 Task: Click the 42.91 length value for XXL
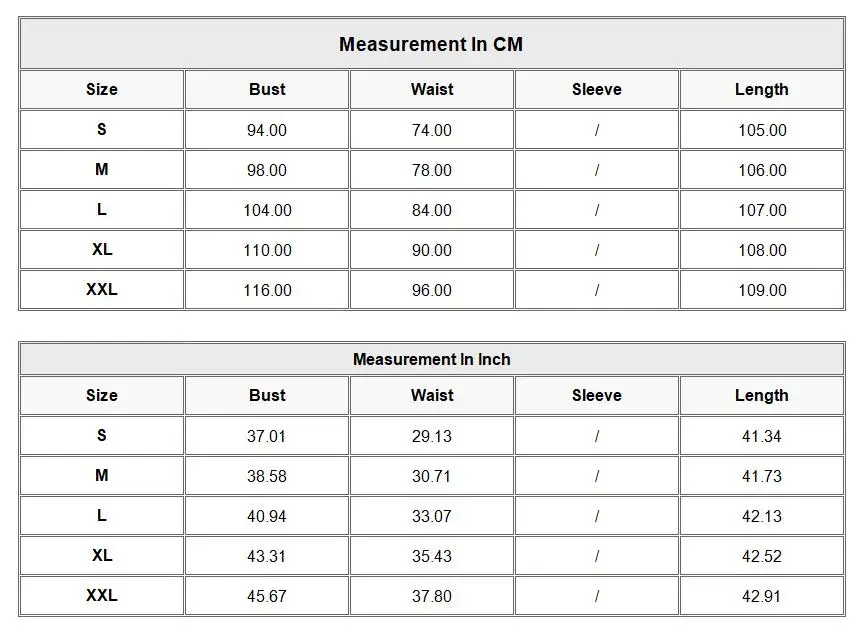762,596
